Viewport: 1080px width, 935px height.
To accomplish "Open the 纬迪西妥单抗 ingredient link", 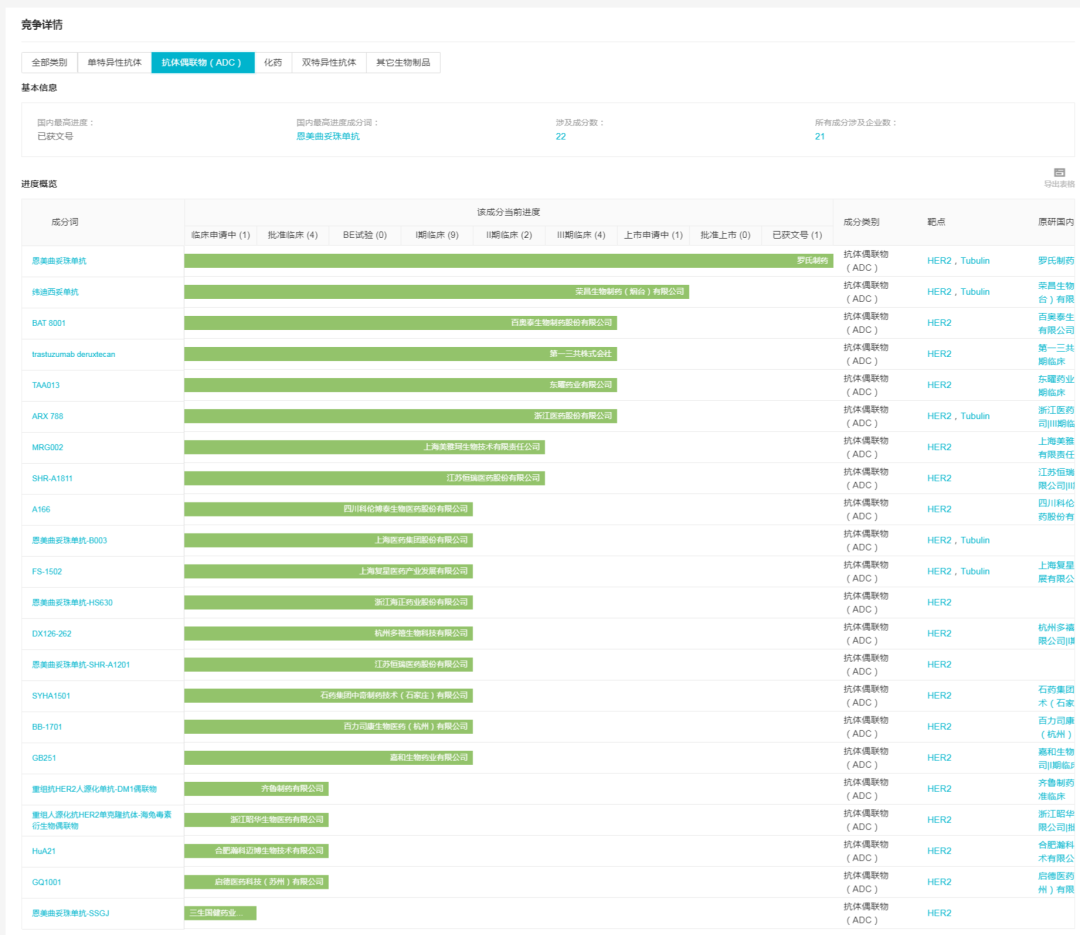I will point(55,292).
